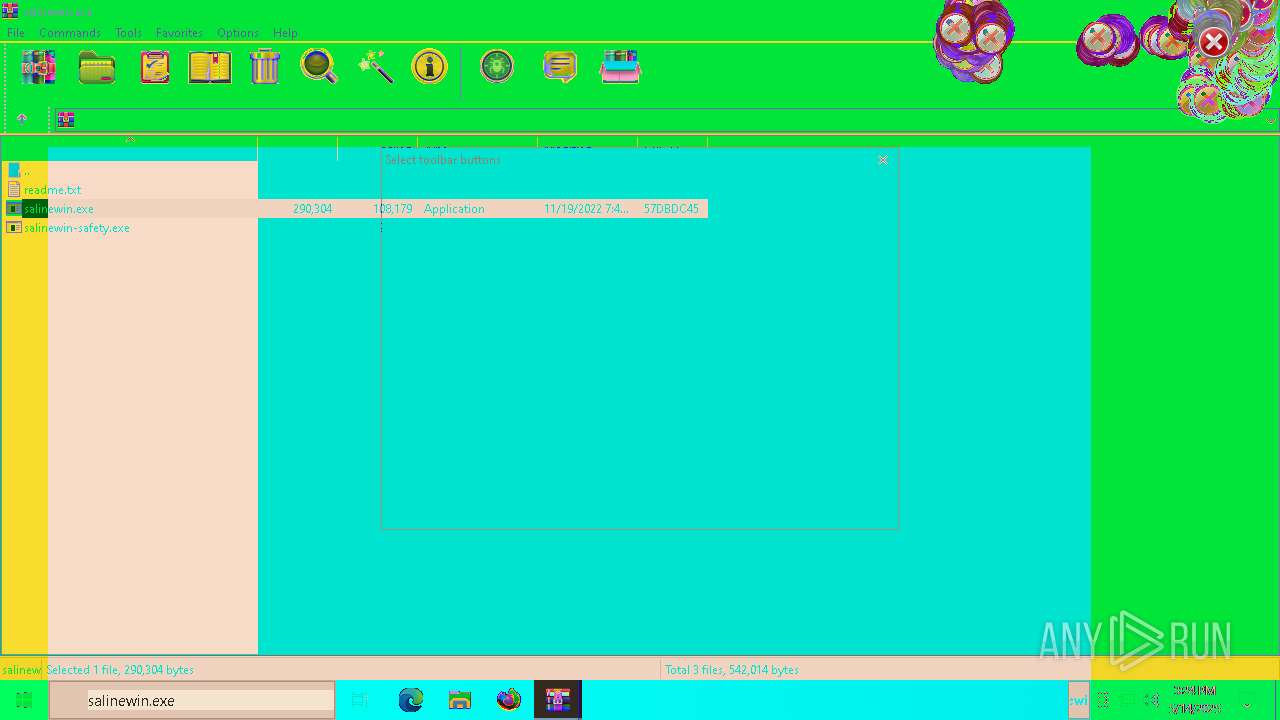Viewport: 1280px width, 720px height.
Task: Select salinewin.exe file row
Action: point(355,208)
